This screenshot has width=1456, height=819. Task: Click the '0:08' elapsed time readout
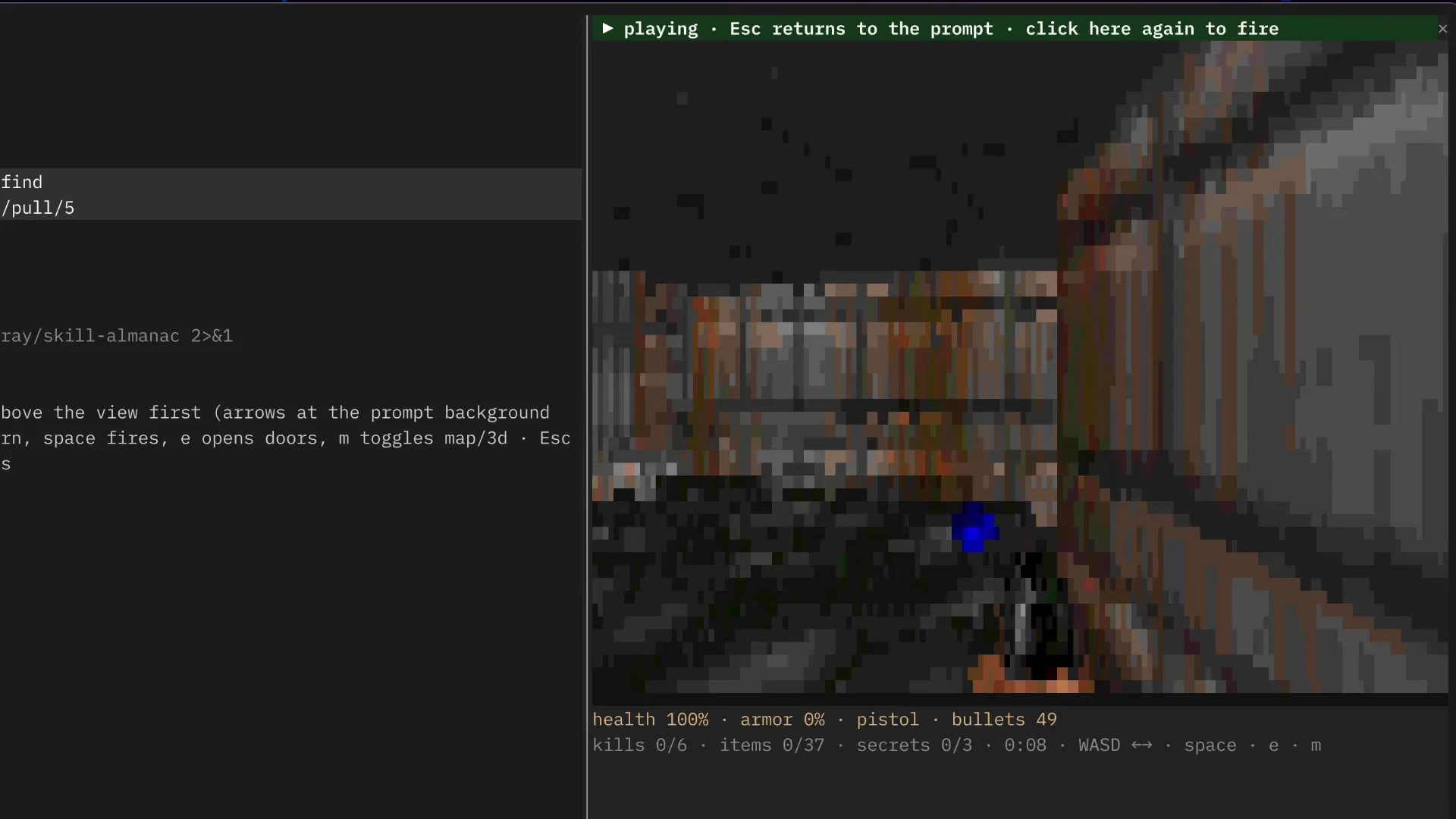pos(1025,745)
